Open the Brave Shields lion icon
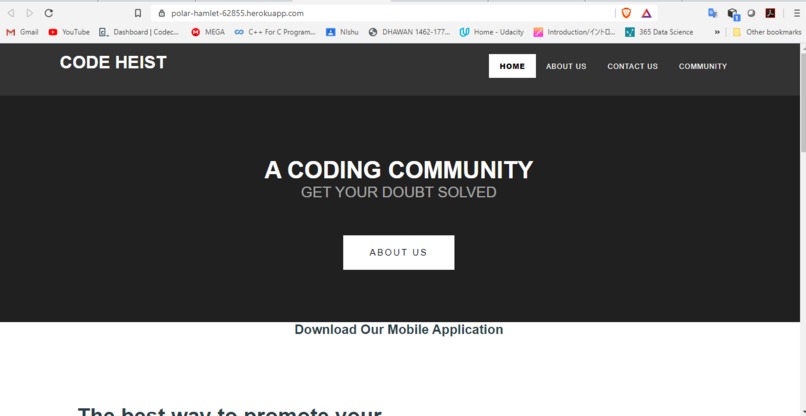Viewport: 806px width, 416px height. pyautogui.click(x=626, y=13)
